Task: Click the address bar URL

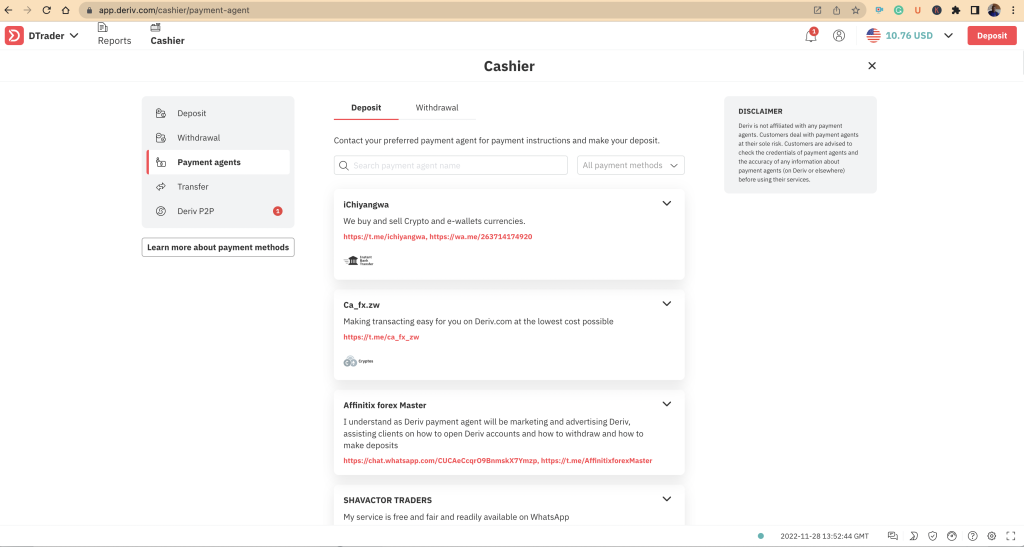Action: [174, 10]
